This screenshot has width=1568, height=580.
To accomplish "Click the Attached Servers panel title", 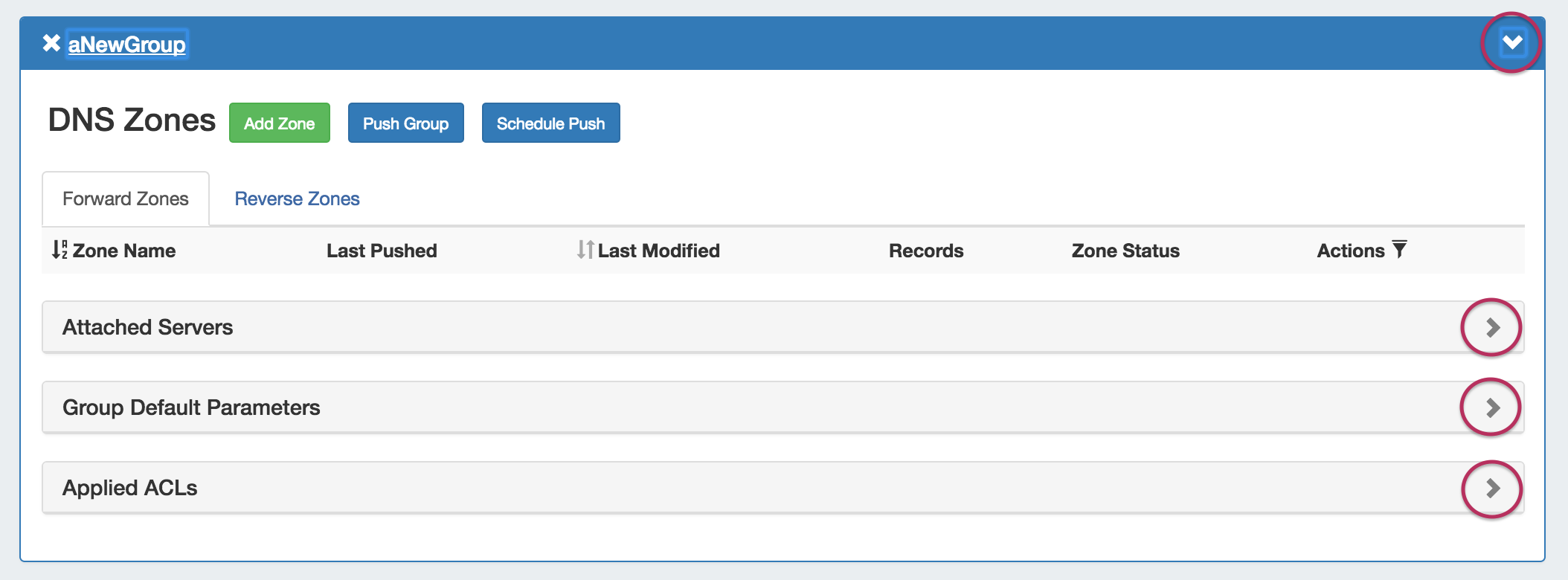I will click(x=147, y=327).
